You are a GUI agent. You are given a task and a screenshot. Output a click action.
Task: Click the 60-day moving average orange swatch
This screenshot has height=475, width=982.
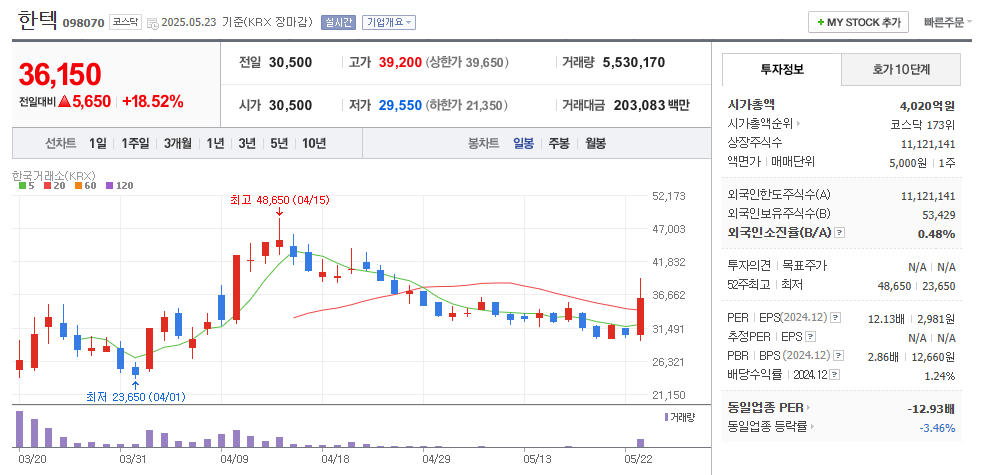pyautogui.click(x=79, y=185)
